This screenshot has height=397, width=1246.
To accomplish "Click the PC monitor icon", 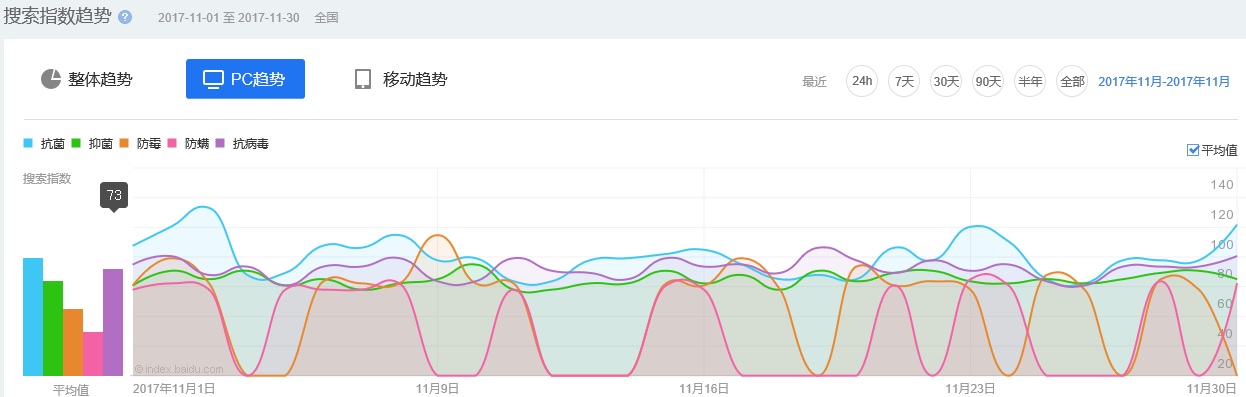I will [x=213, y=79].
